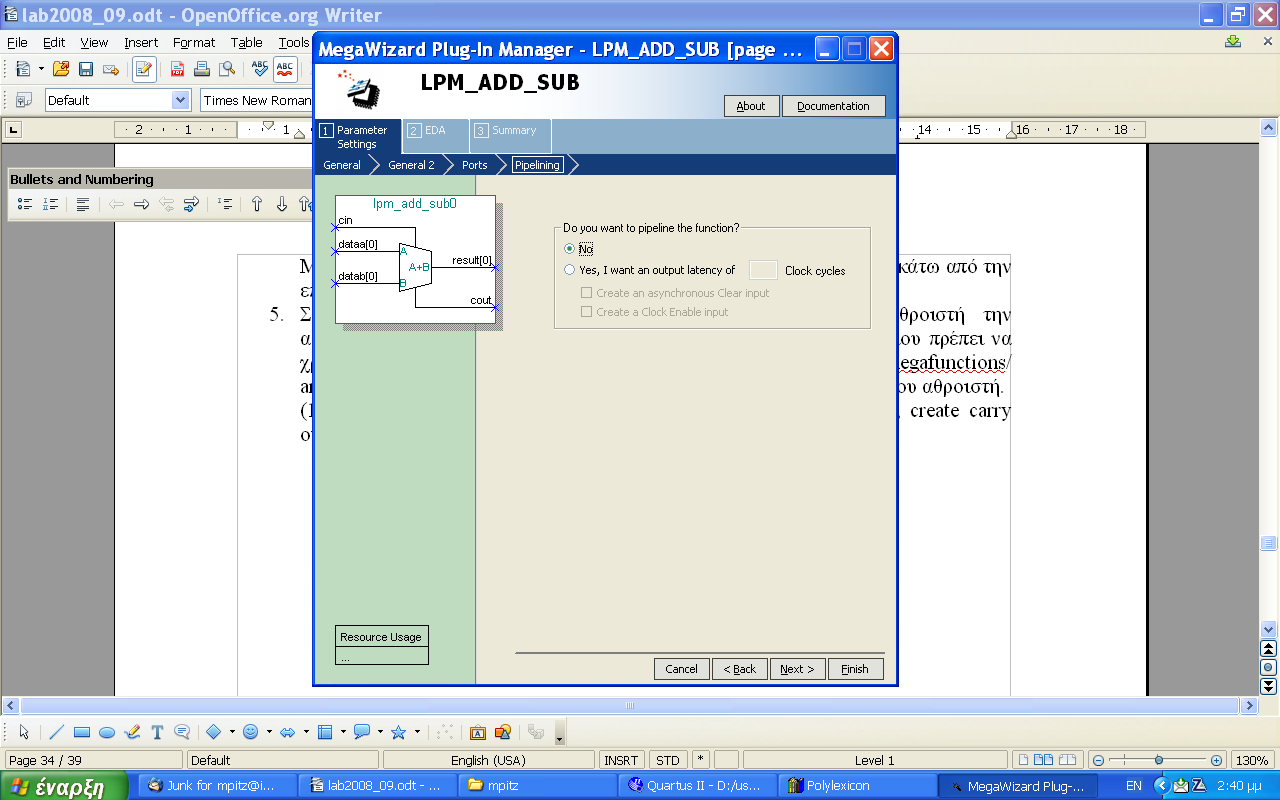Open Page Preview magnifier icon

[x=227, y=69]
